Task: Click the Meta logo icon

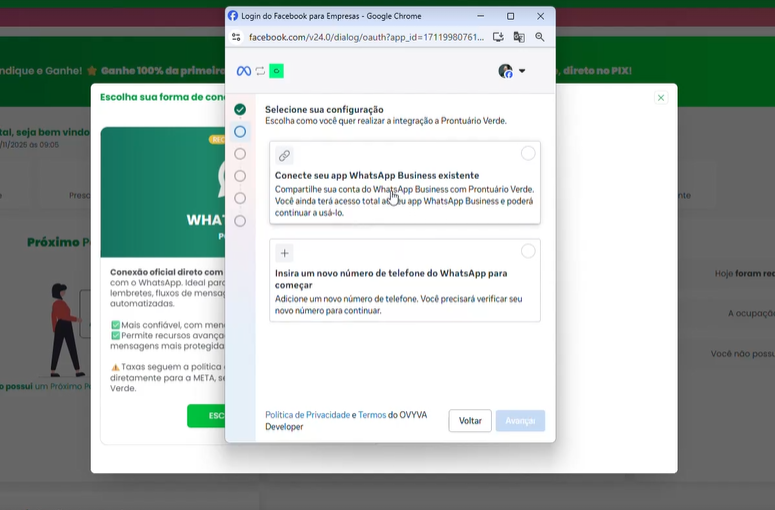Action: click(x=243, y=71)
